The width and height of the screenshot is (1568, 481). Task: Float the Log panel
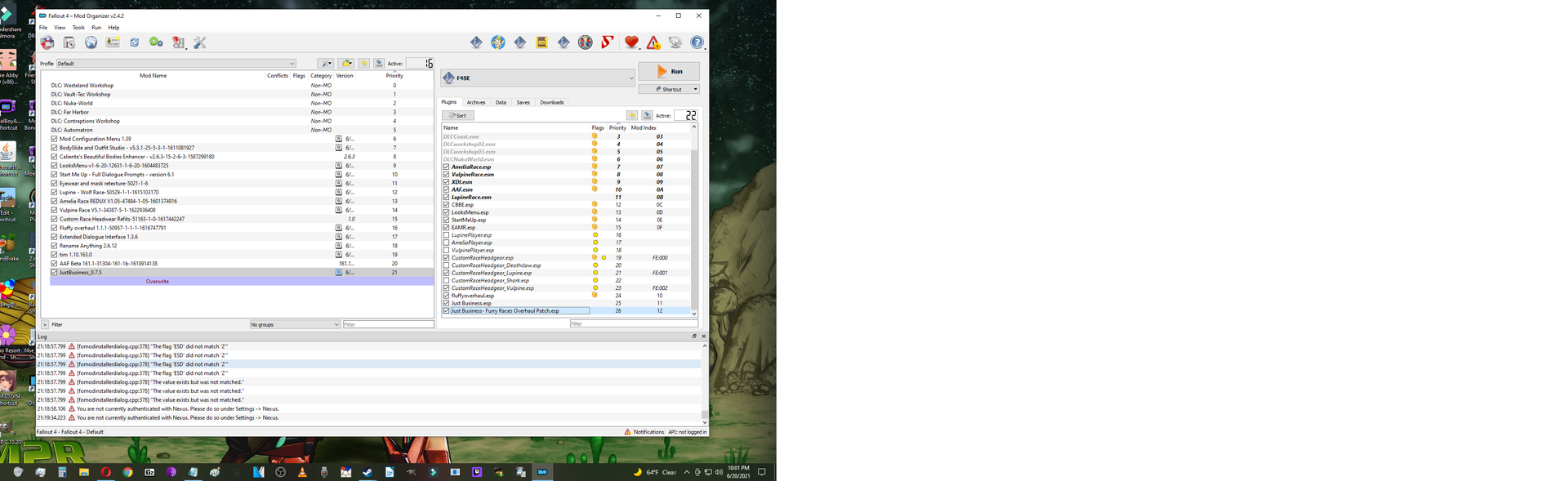click(x=695, y=336)
